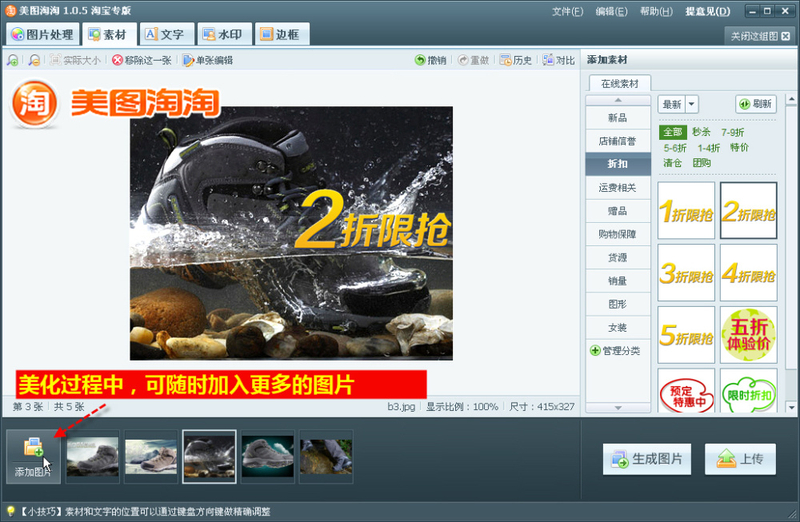Screen dimensions: 800x522
Task: Switch to the 水印 tab
Action: click(223, 35)
